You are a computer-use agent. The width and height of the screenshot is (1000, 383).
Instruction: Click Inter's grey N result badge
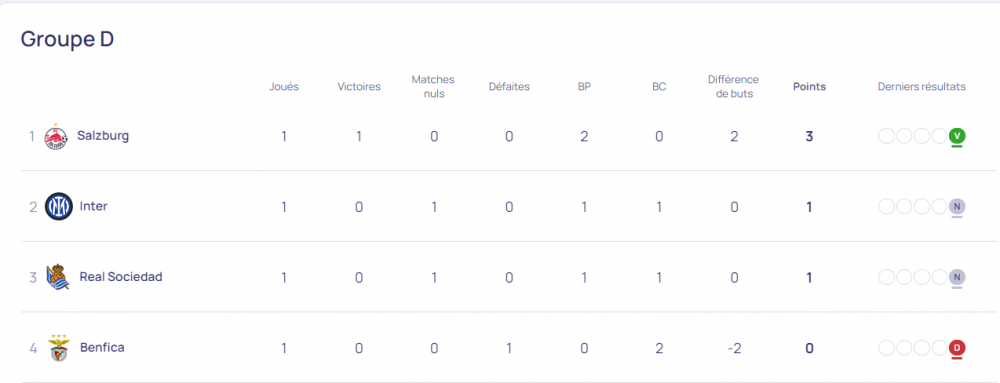pyautogui.click(x=957, y=206)
